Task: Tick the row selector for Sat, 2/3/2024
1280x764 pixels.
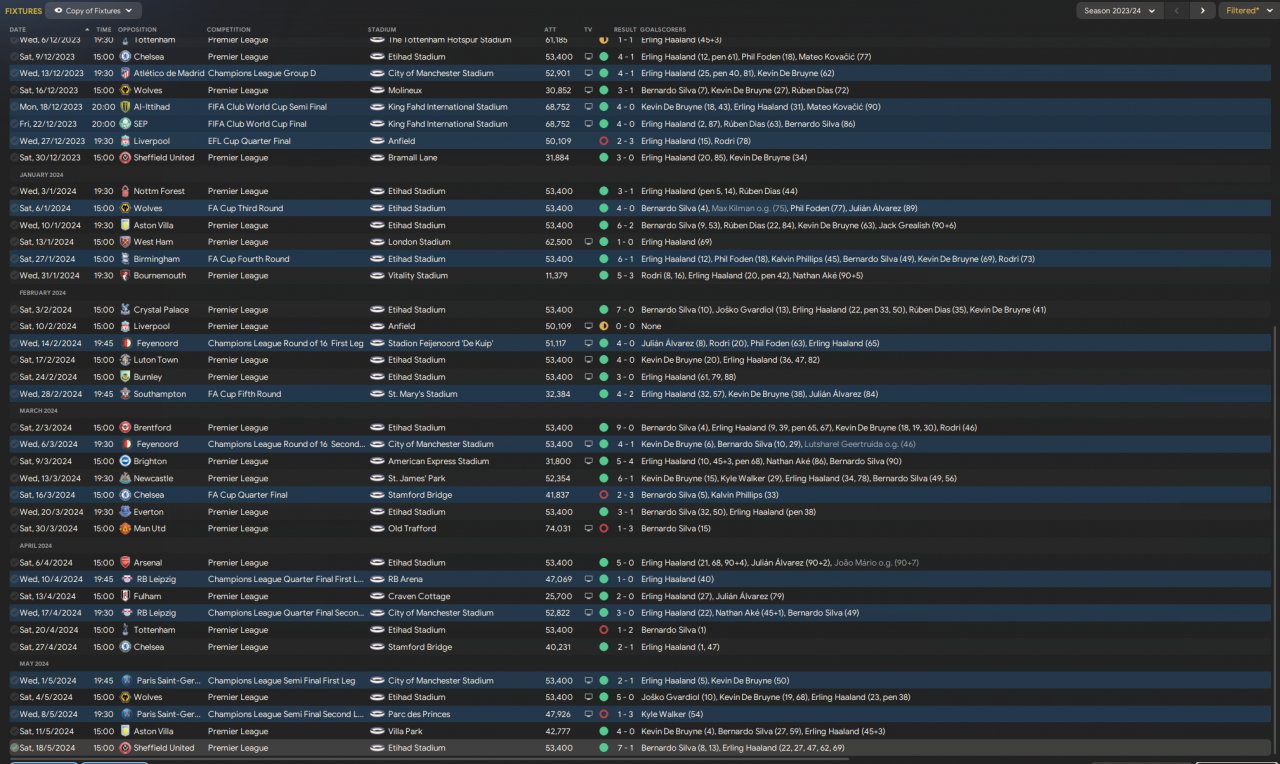Action: pyautogui.click(x=14, y=428)
